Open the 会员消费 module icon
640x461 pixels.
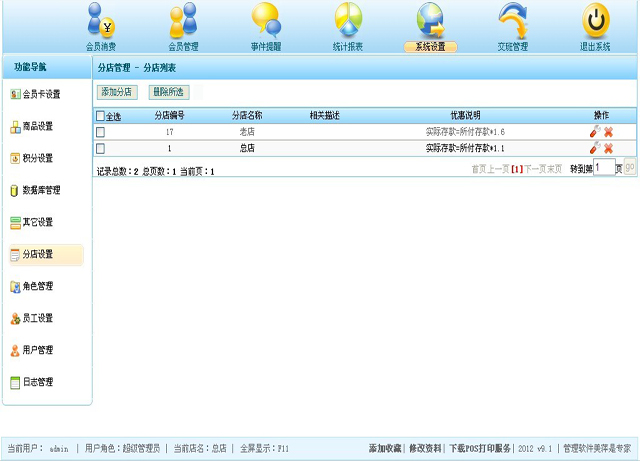(x=101, y=21)
